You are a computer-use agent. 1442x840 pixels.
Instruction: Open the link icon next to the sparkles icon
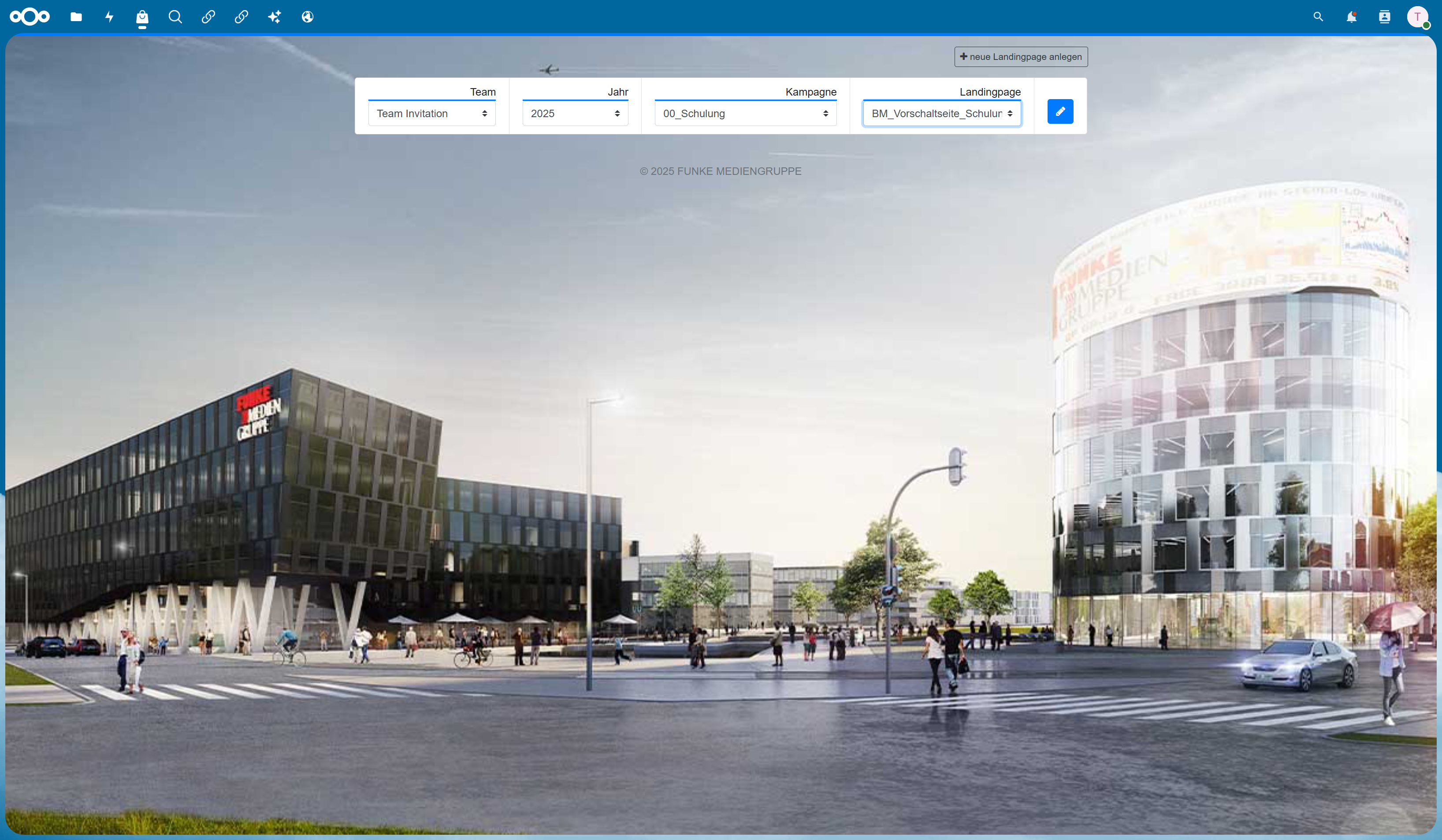coord(242,17)
